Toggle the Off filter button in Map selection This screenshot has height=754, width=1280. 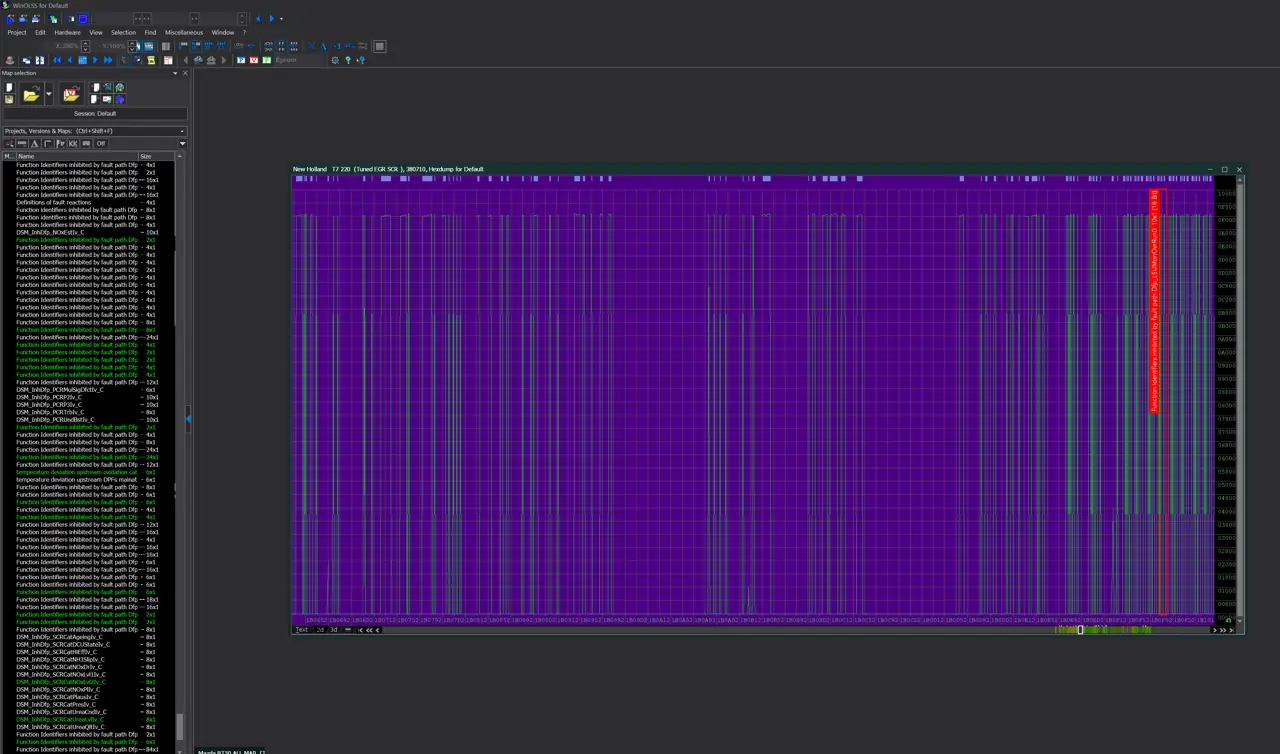pyautogui.click(x=101, y=144)
